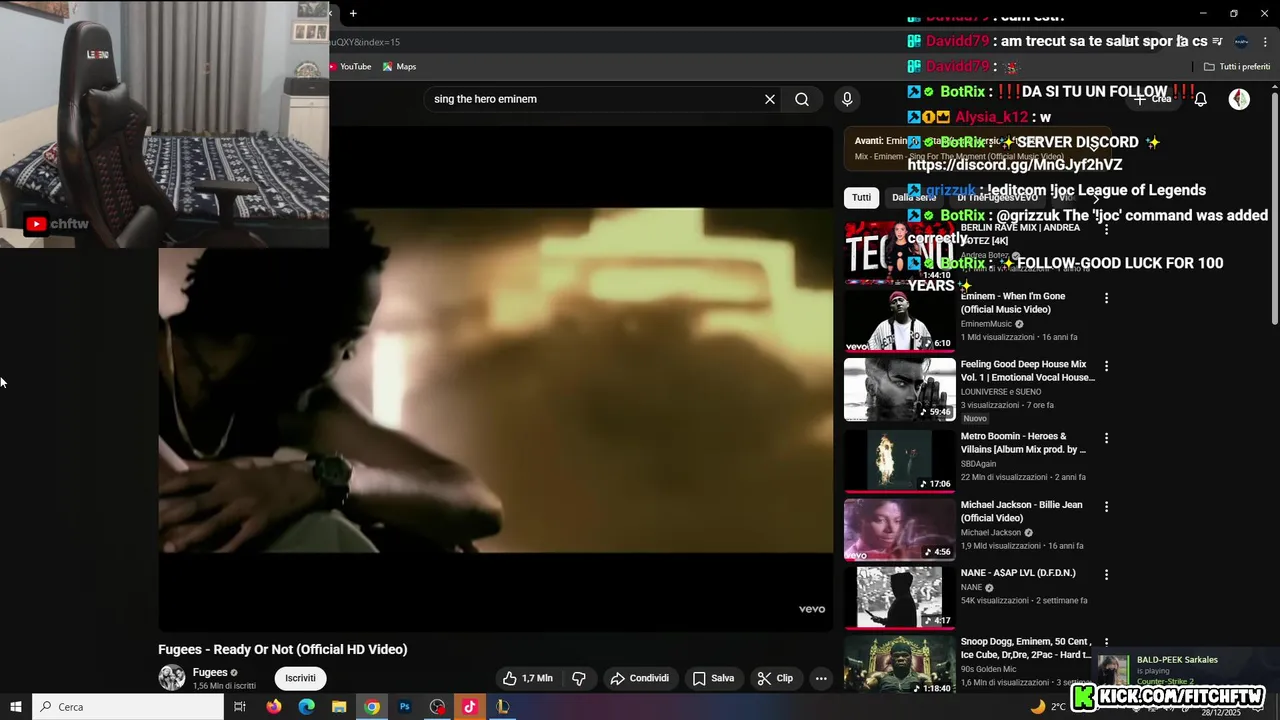The width and height of the screenshot is (1280, 720).
Task: Open 'Feeling Good Deep House Mix' thumbnail
Action: [899, 390]
